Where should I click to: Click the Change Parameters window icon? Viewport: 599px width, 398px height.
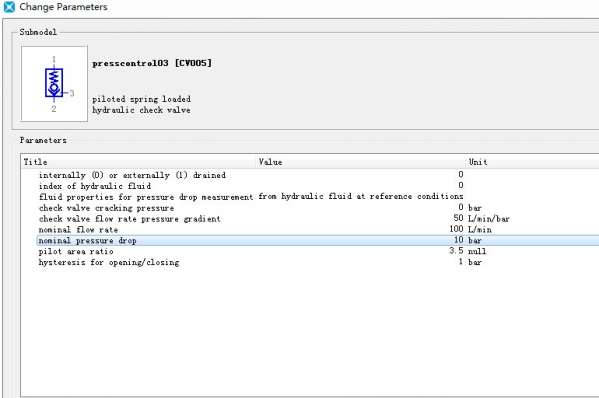pos(9,7)
